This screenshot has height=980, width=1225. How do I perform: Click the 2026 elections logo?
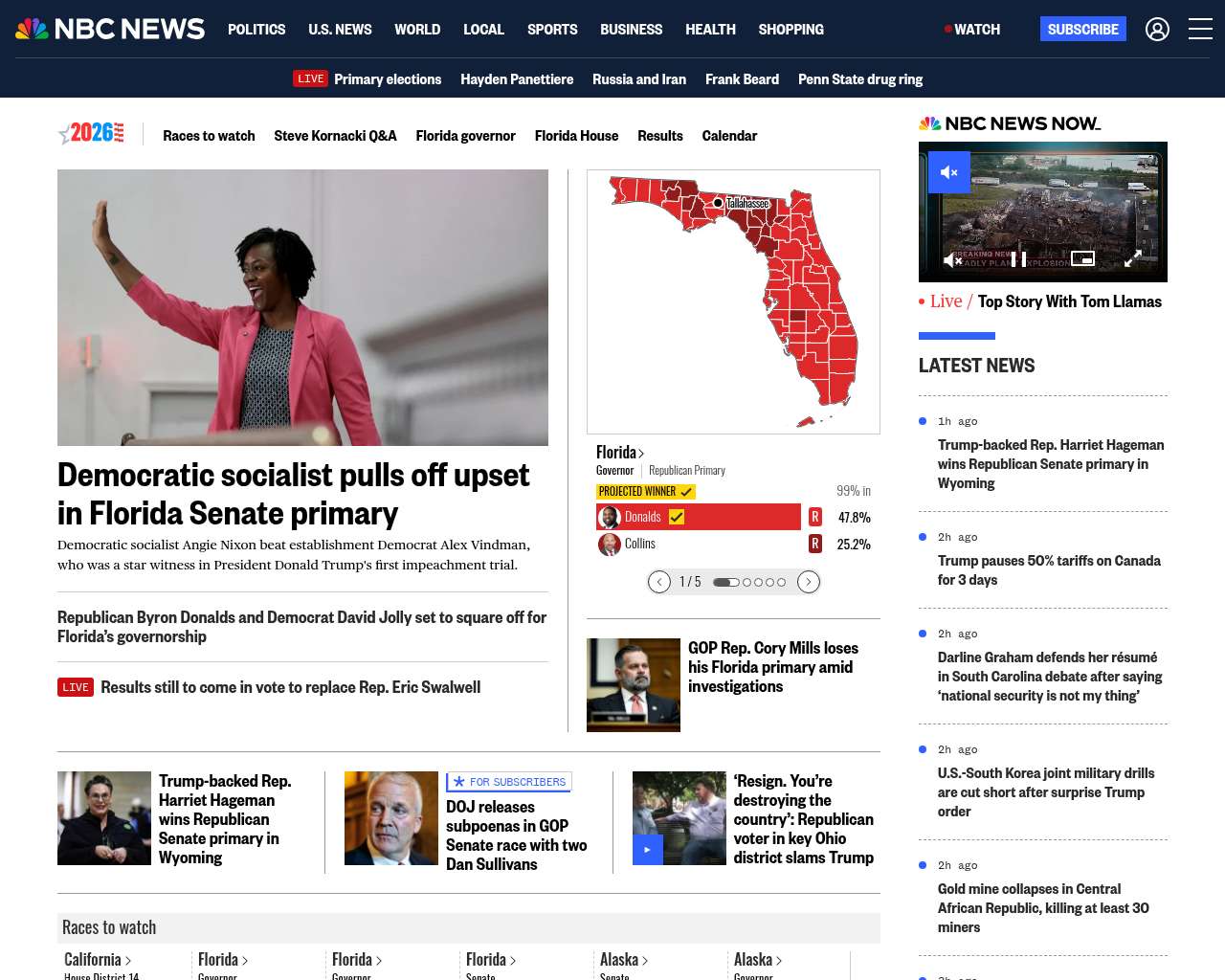(91, 134)
